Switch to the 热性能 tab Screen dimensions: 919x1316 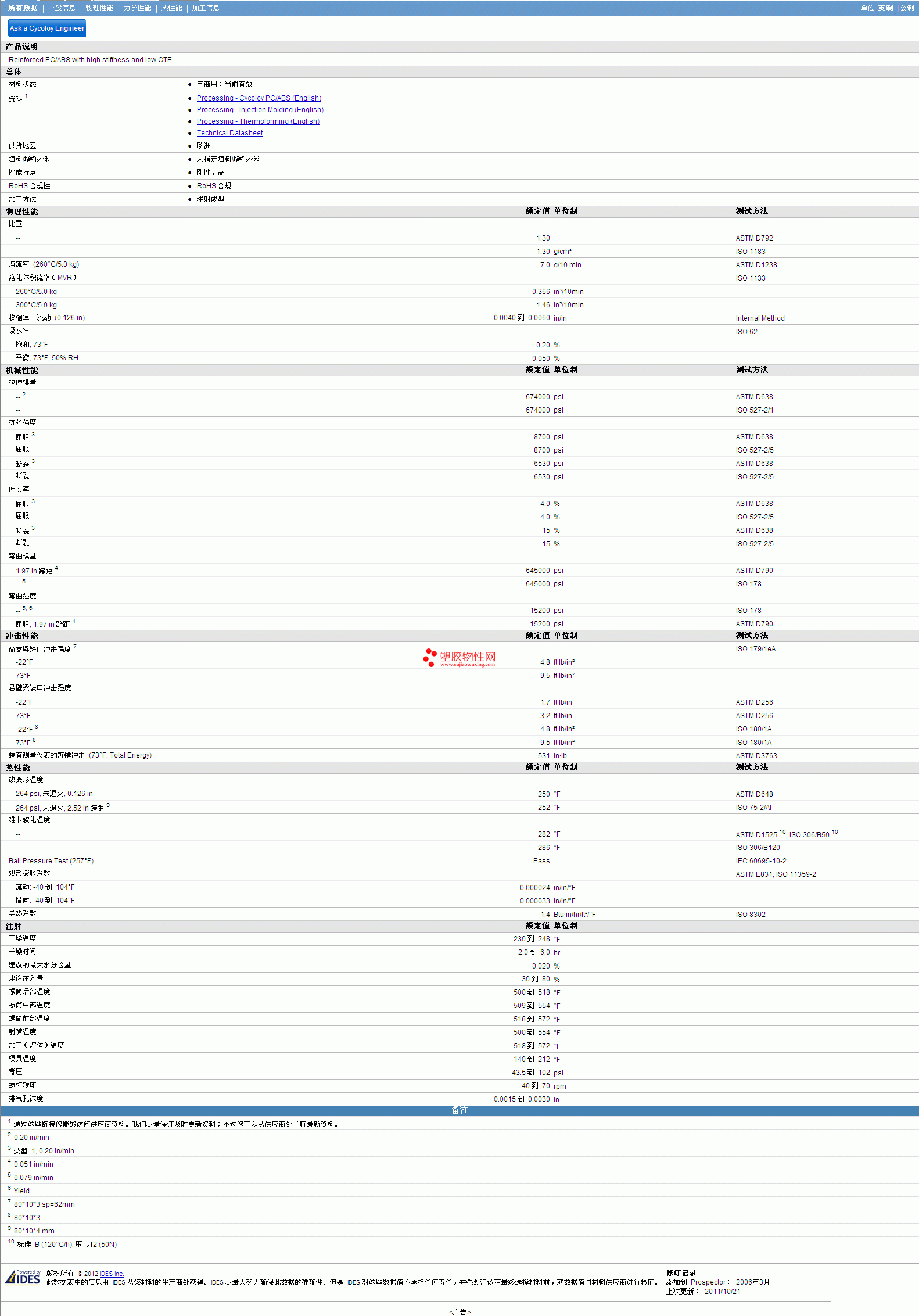[171, 8]
